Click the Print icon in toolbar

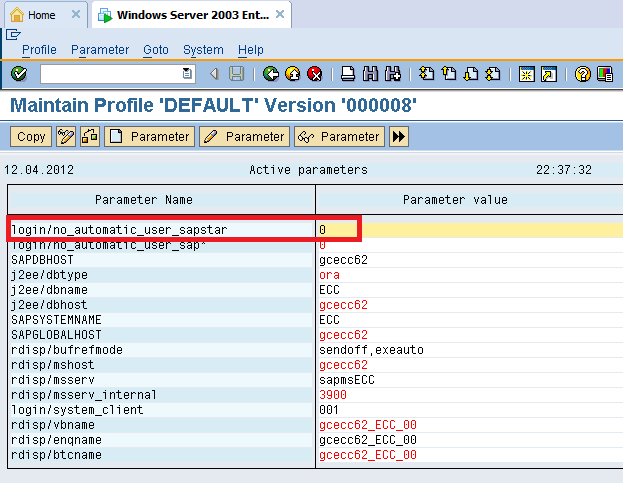coord(348,74)
